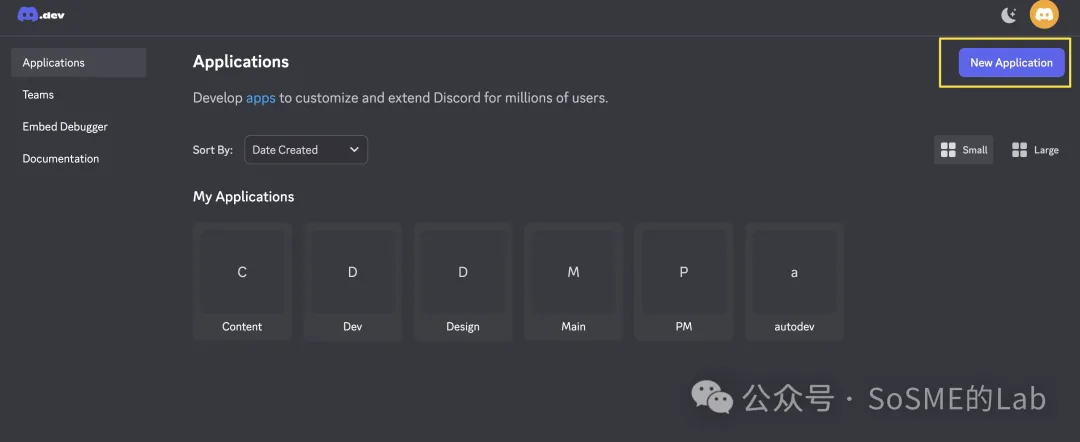Open Teams in the sidebar
The image size is (1080, 442).
pos(39,95)
